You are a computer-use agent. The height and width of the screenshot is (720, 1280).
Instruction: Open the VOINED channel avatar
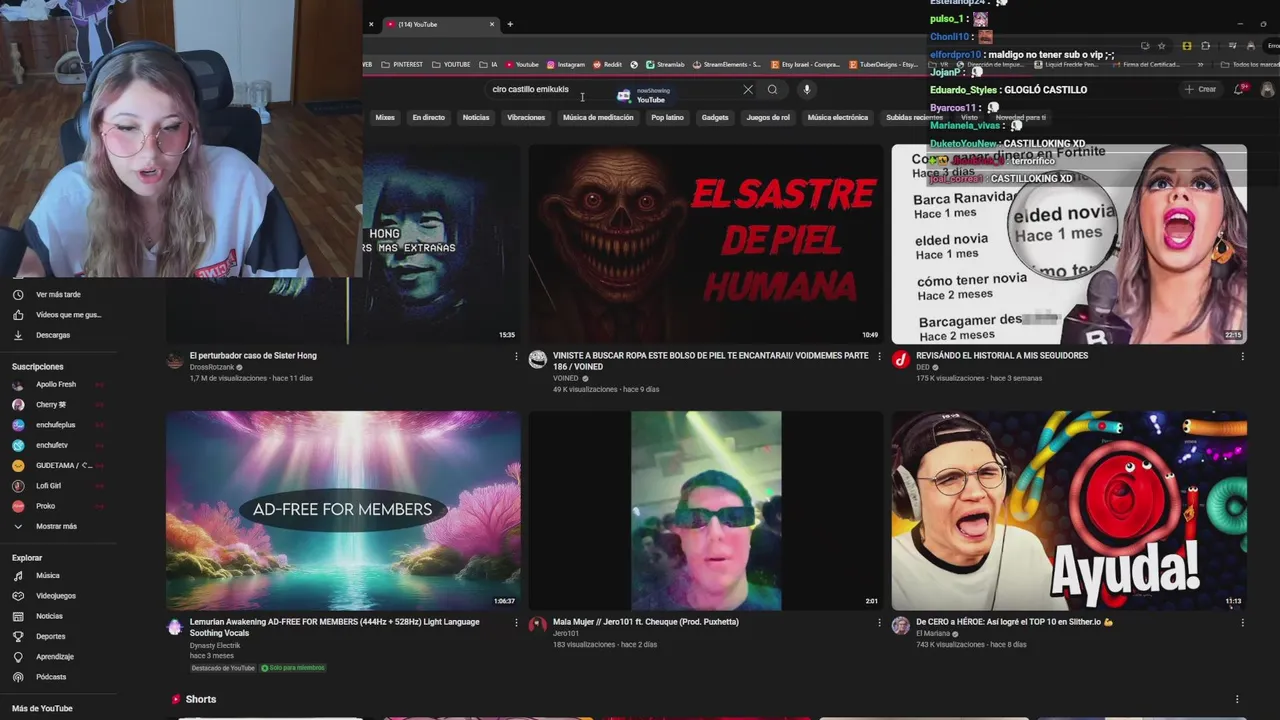coord(538,360)
